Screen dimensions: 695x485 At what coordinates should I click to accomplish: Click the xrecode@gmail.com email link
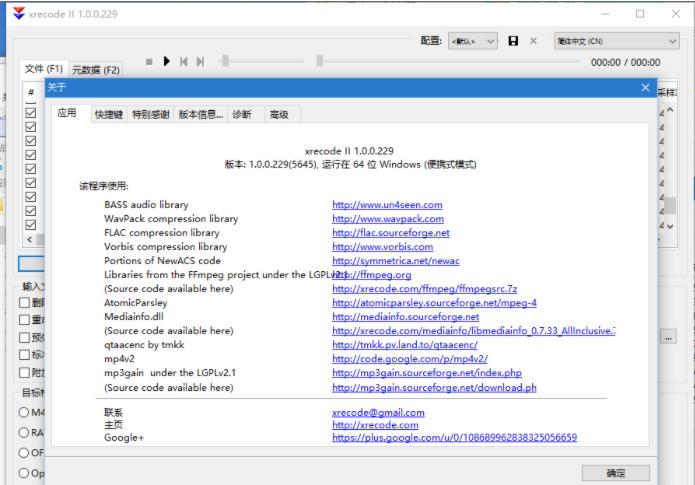(x=378, y=413)
